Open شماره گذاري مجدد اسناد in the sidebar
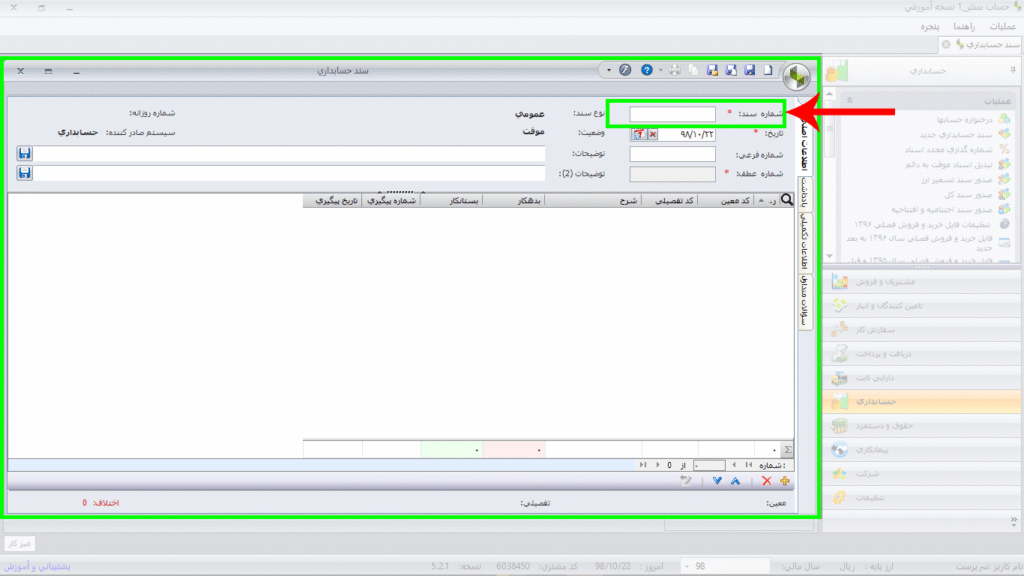 (948, 150)
